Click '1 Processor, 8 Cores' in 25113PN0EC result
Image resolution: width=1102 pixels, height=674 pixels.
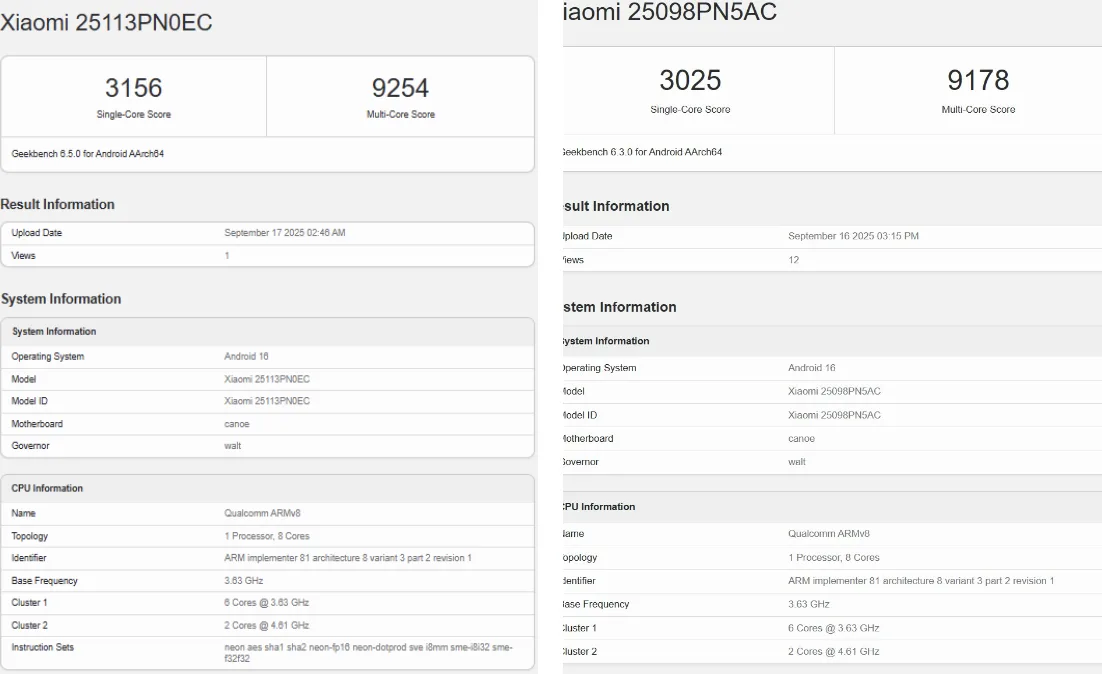pos(267,536)
